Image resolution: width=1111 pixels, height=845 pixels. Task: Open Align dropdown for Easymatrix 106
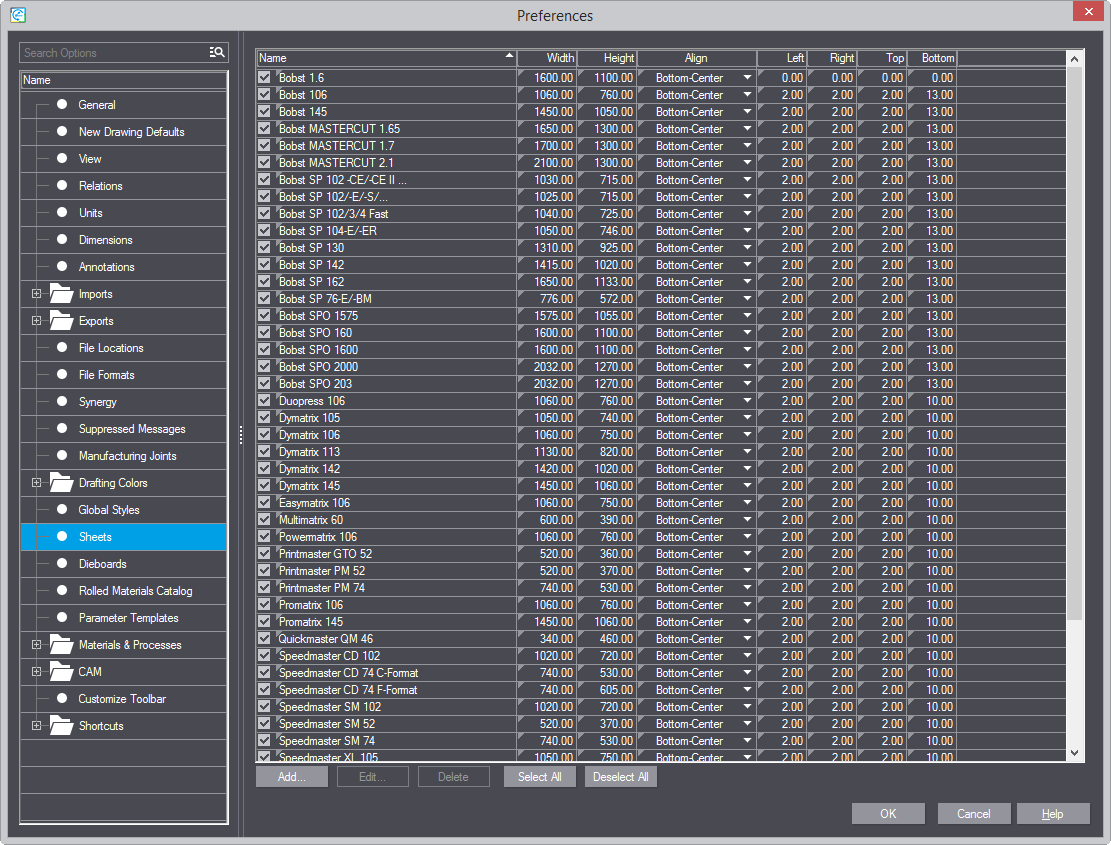click(x=747, y=503)
